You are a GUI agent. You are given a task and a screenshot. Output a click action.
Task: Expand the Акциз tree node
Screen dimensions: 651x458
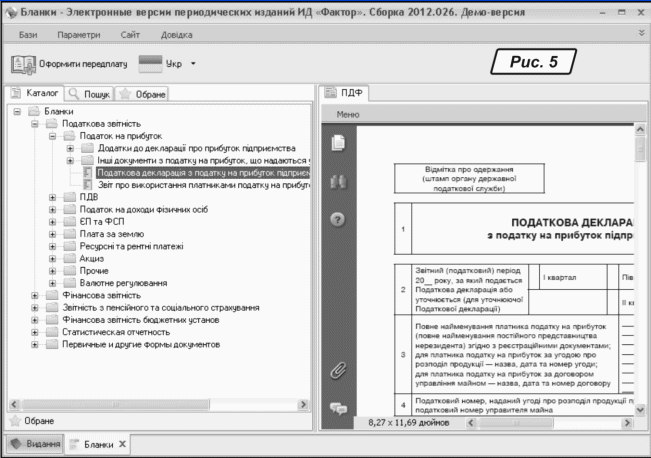click(54, 258)
